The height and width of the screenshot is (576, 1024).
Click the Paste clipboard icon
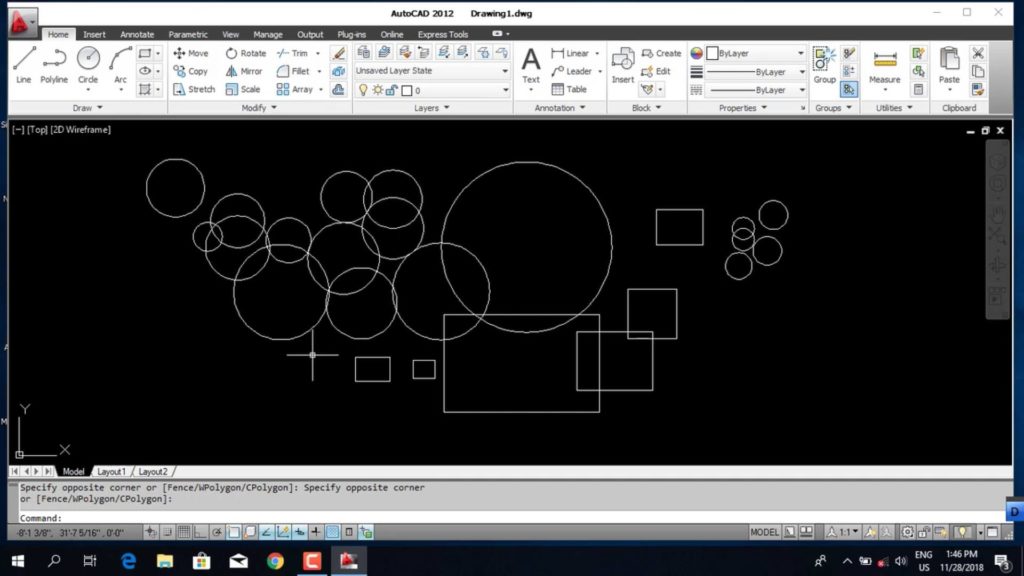pos(949,65)
